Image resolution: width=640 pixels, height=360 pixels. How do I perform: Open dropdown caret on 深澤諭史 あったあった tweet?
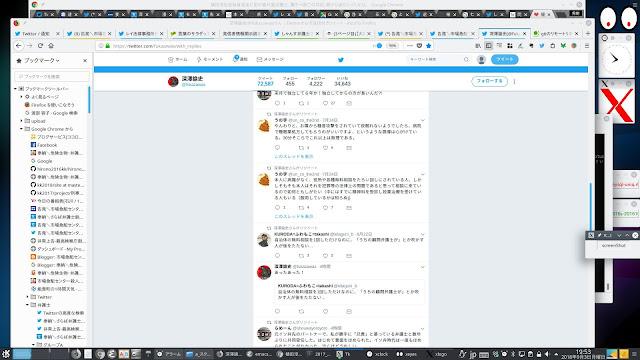422,267
